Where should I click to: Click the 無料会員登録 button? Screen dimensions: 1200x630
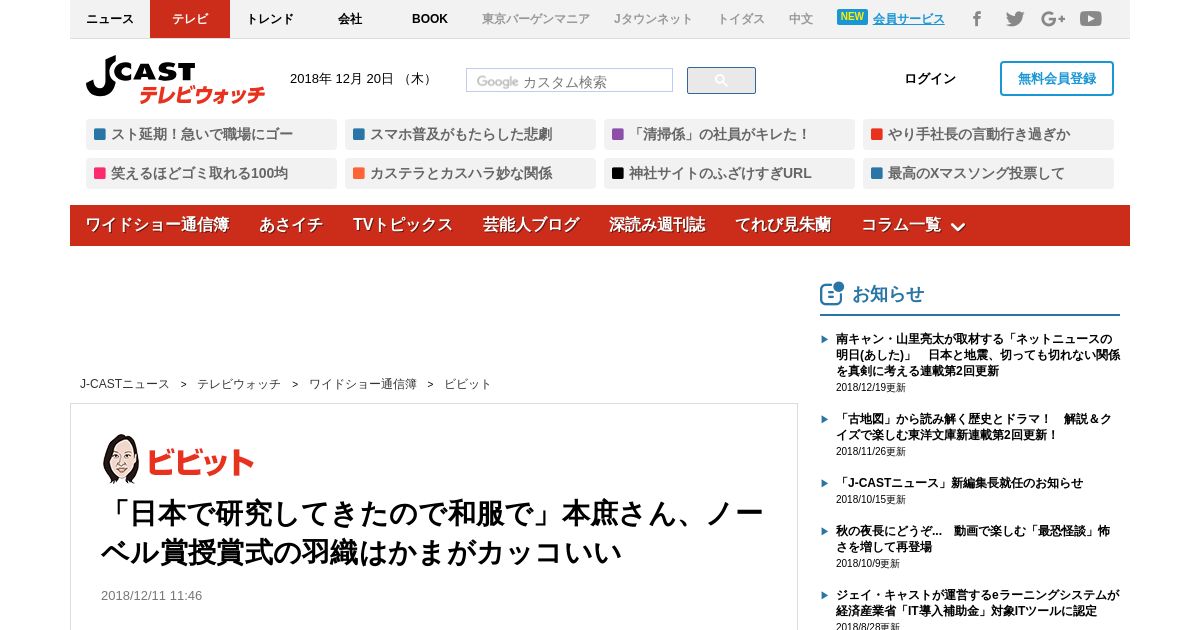[x=1057, y=79]
